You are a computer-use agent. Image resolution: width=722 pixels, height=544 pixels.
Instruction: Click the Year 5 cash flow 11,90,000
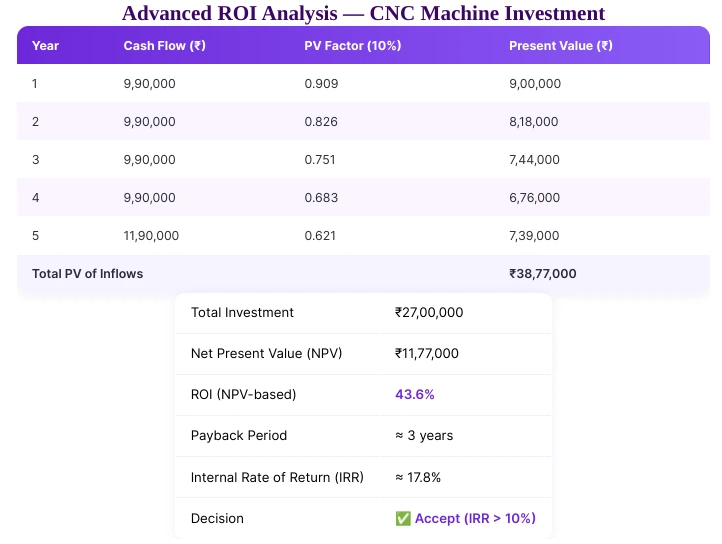(x=151, y=235)
